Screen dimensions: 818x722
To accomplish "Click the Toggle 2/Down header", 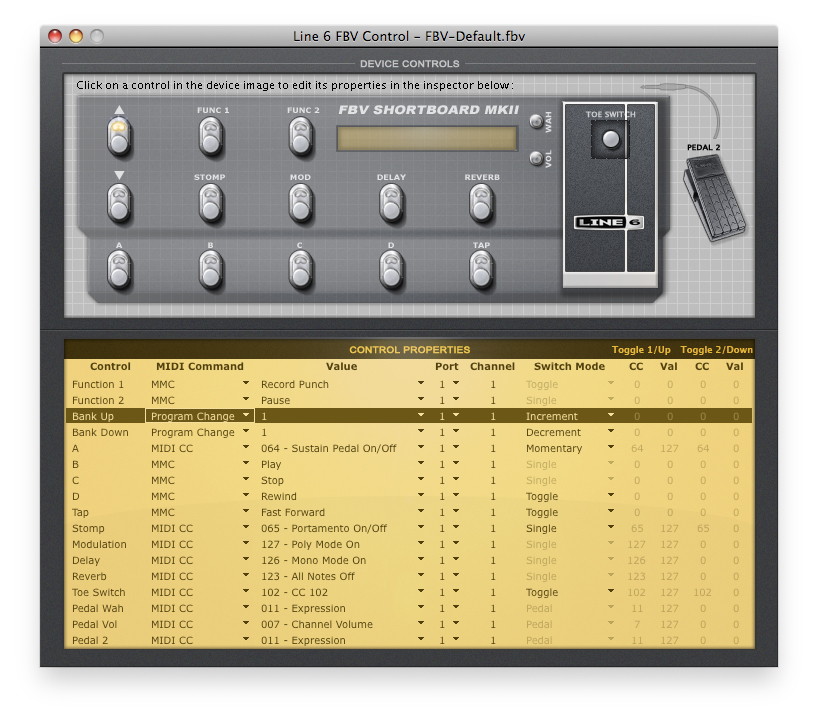I will pos(716,350).
